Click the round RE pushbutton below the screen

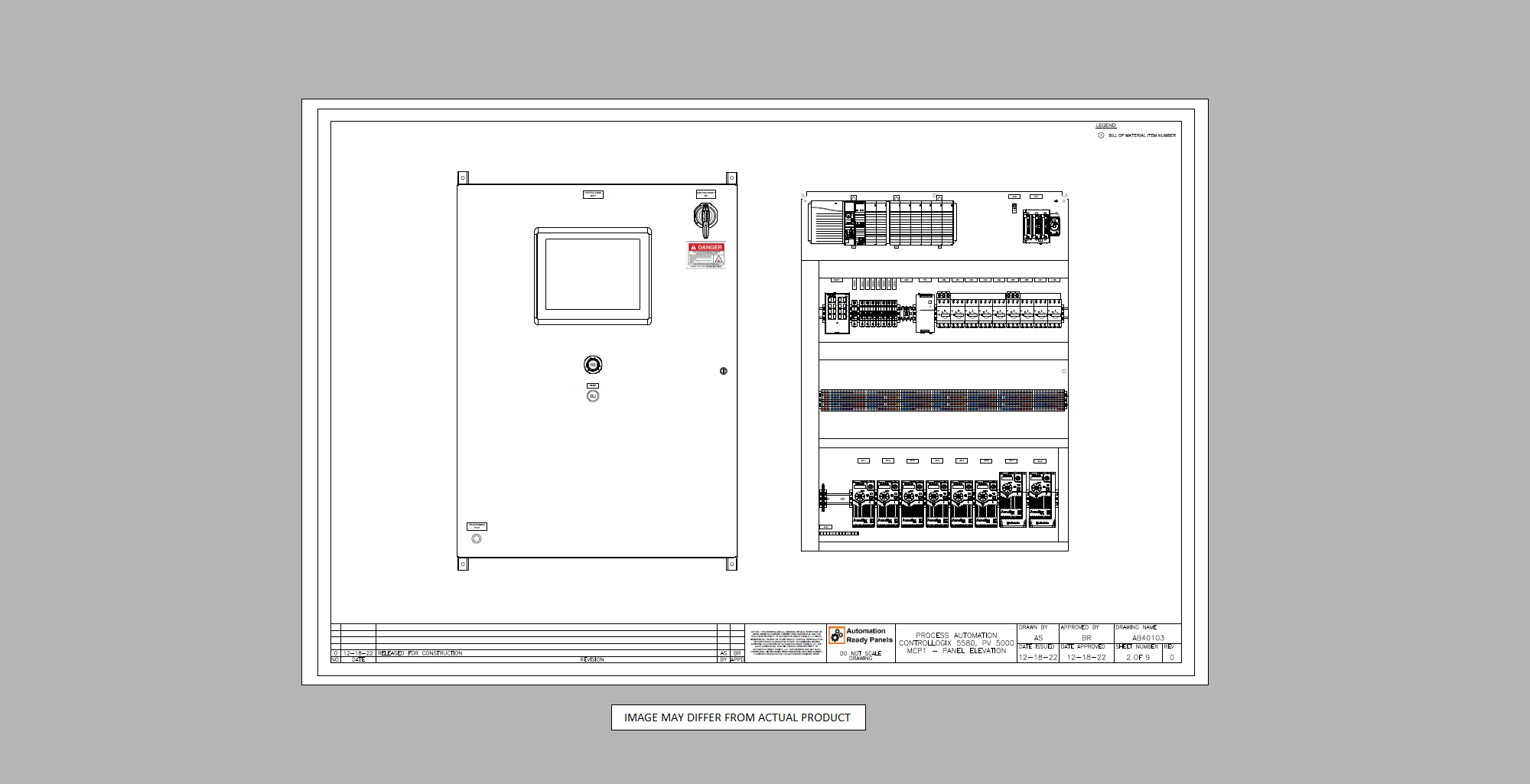[x=593, y=365]
